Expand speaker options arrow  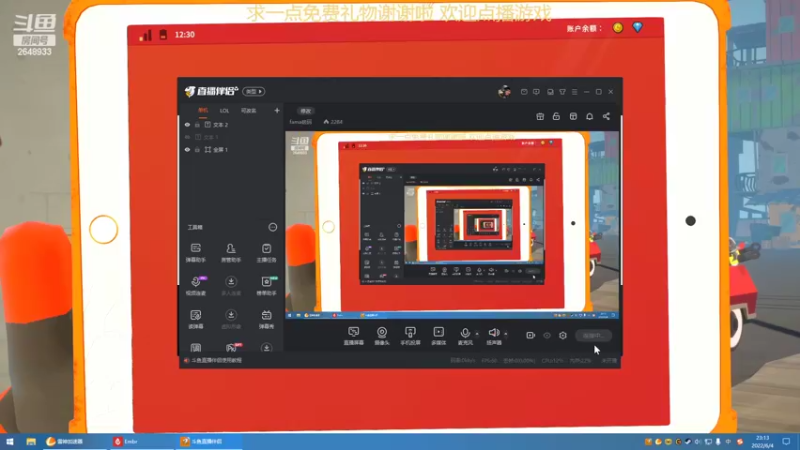coord(506,334)
